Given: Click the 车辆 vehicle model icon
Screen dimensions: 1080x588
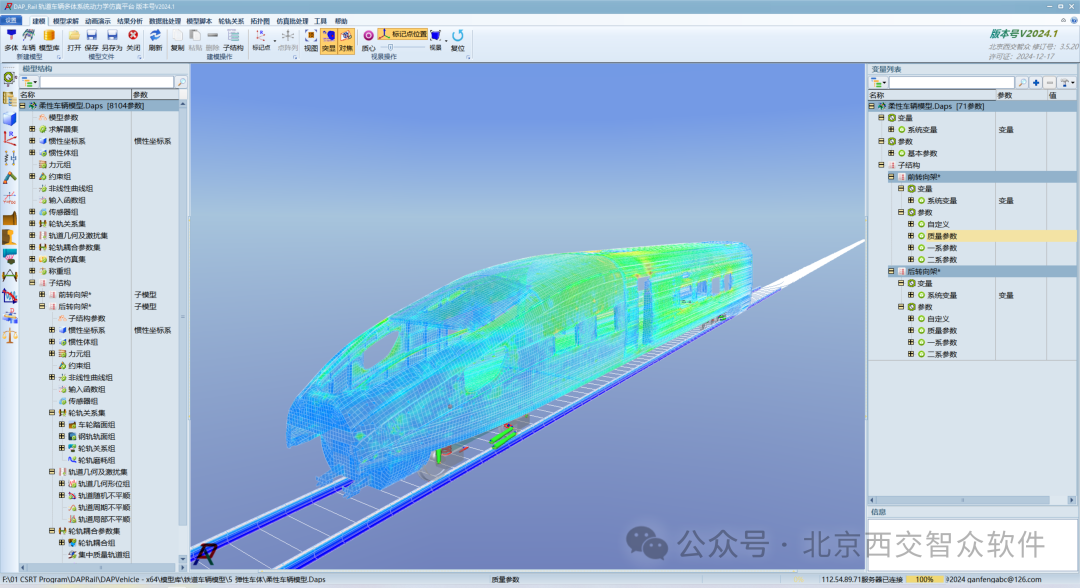Looking at the screenshot, I should (x=28, y=40).
